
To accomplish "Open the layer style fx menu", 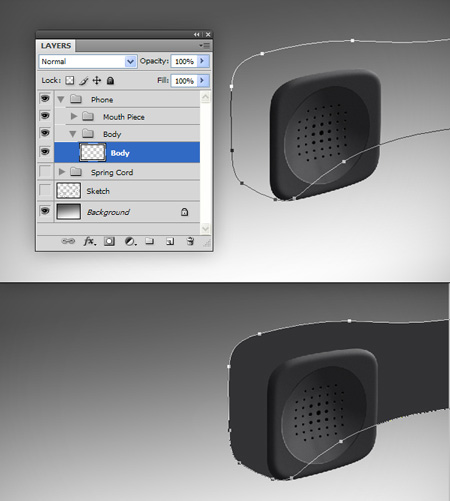I will pyautogui.click(x=90, y=241).
